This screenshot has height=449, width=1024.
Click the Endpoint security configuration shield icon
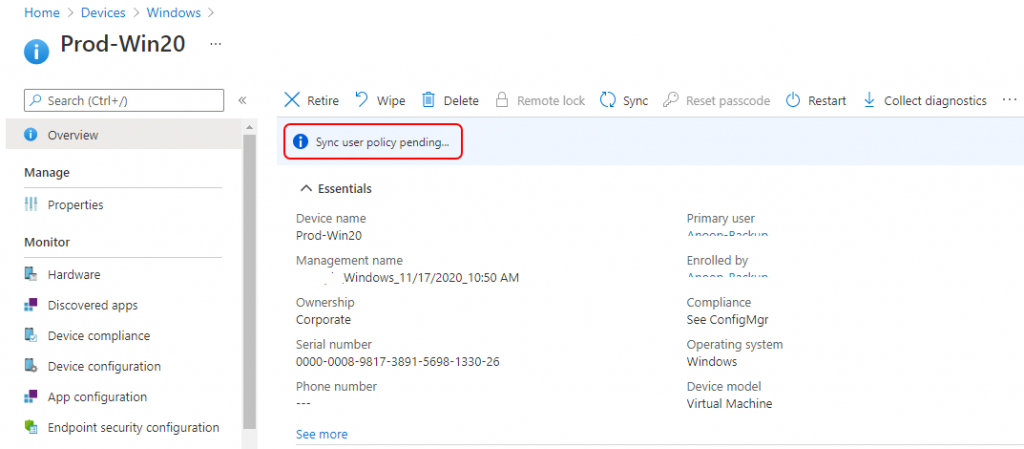pyautogui.click(x=31, y=427)
